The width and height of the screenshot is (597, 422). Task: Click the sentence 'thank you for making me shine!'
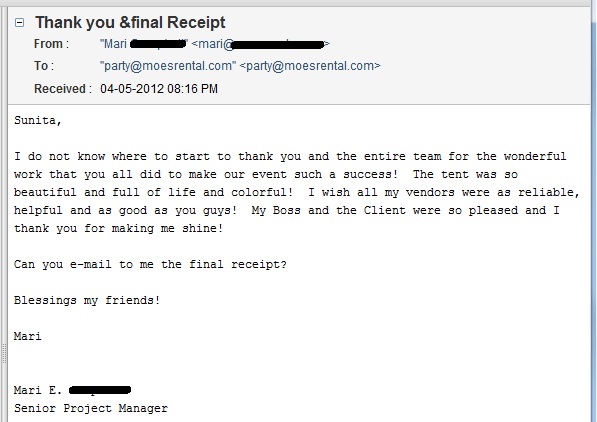coord(119,229)
